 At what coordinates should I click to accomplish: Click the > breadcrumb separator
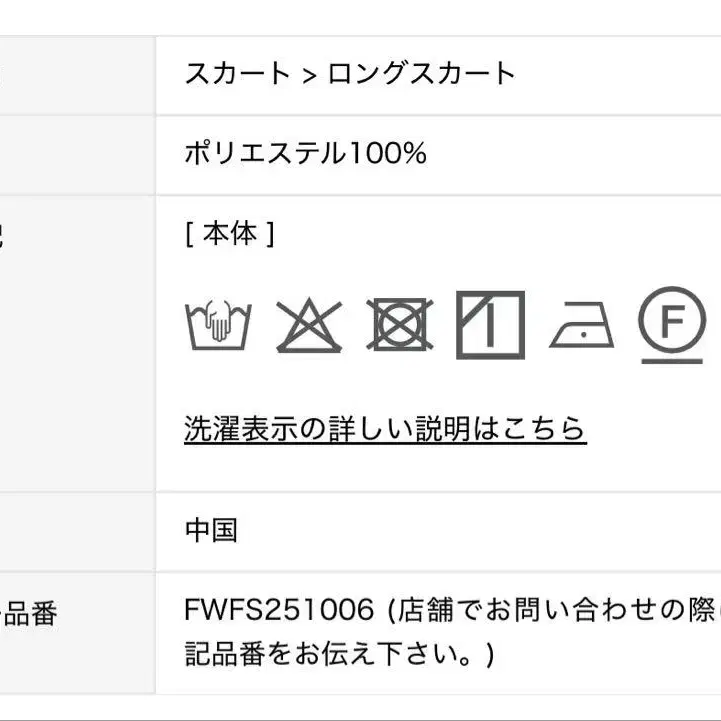309,75
